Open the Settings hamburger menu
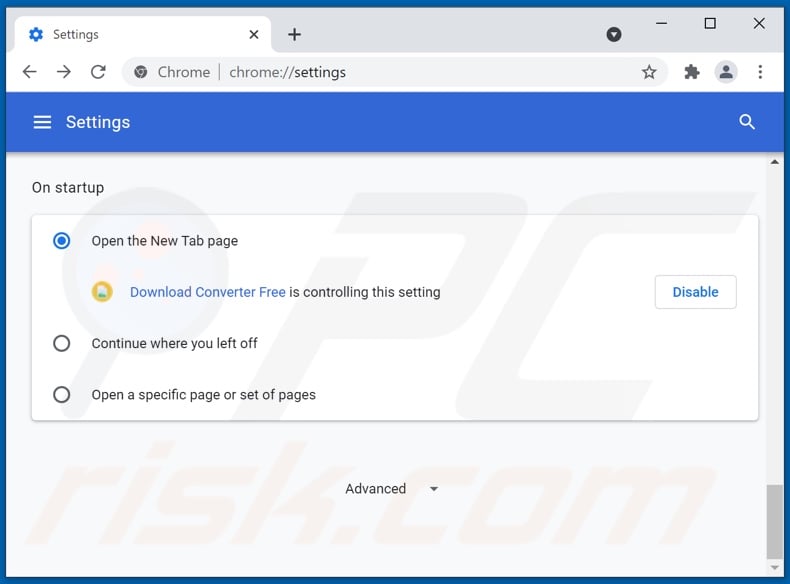This screenshot has width=790, height=584. [42, 122]
